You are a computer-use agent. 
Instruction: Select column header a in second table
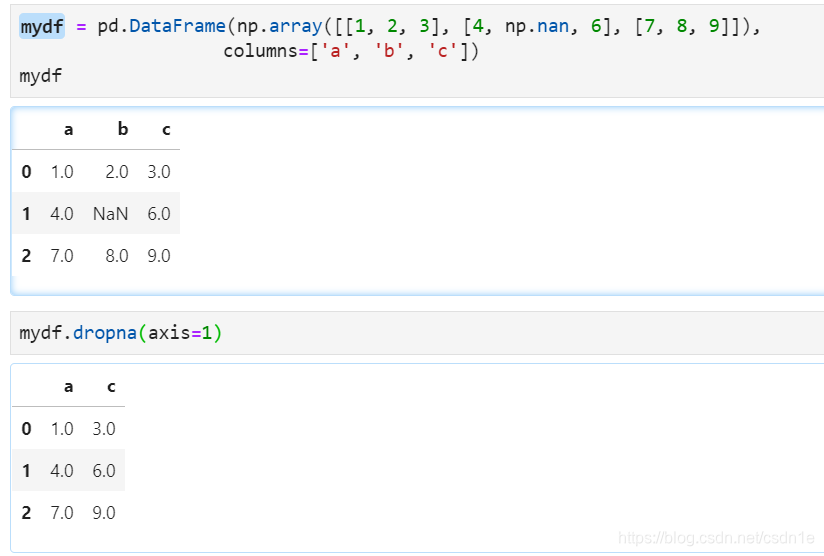point(68,387)
